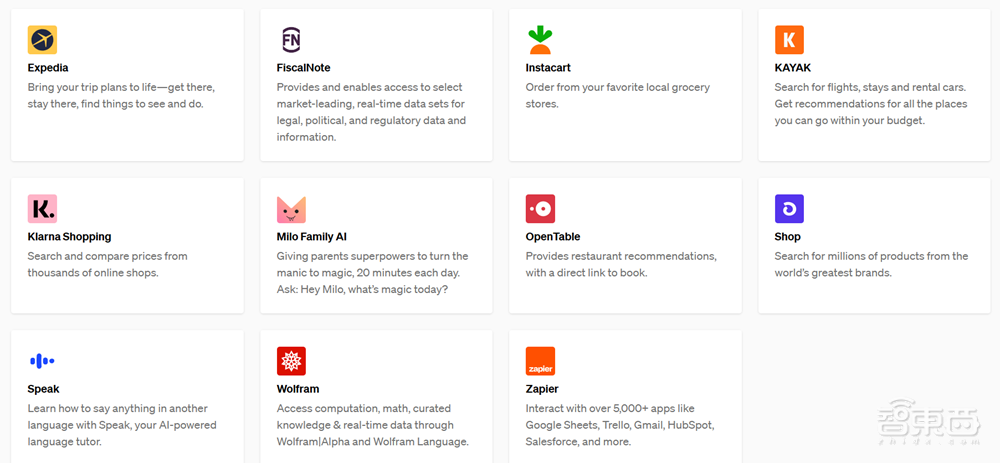Click the FiscalNote FN logo icon

pos(291,40)
